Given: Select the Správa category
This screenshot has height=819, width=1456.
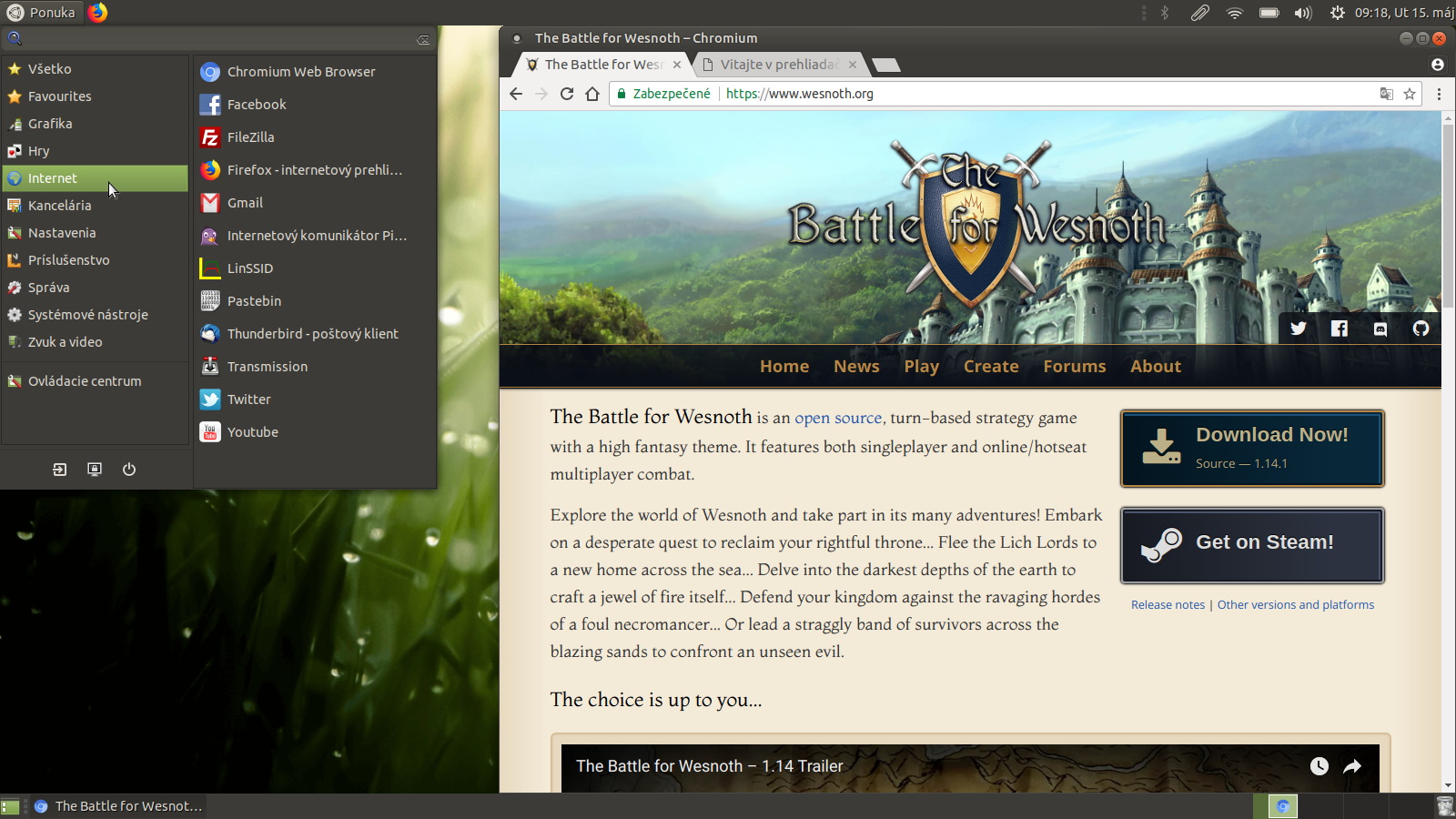Looking at the screenshot, I should pos(95,288).
